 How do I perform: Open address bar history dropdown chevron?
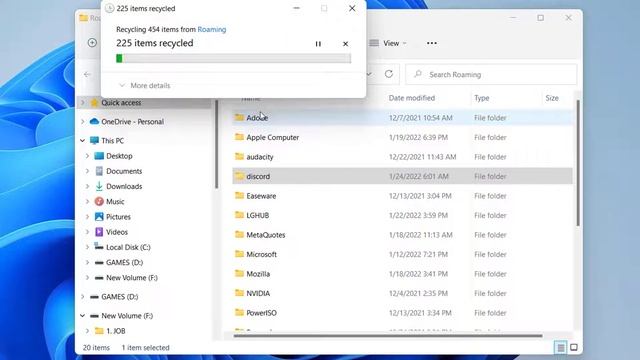click(369, 74)
